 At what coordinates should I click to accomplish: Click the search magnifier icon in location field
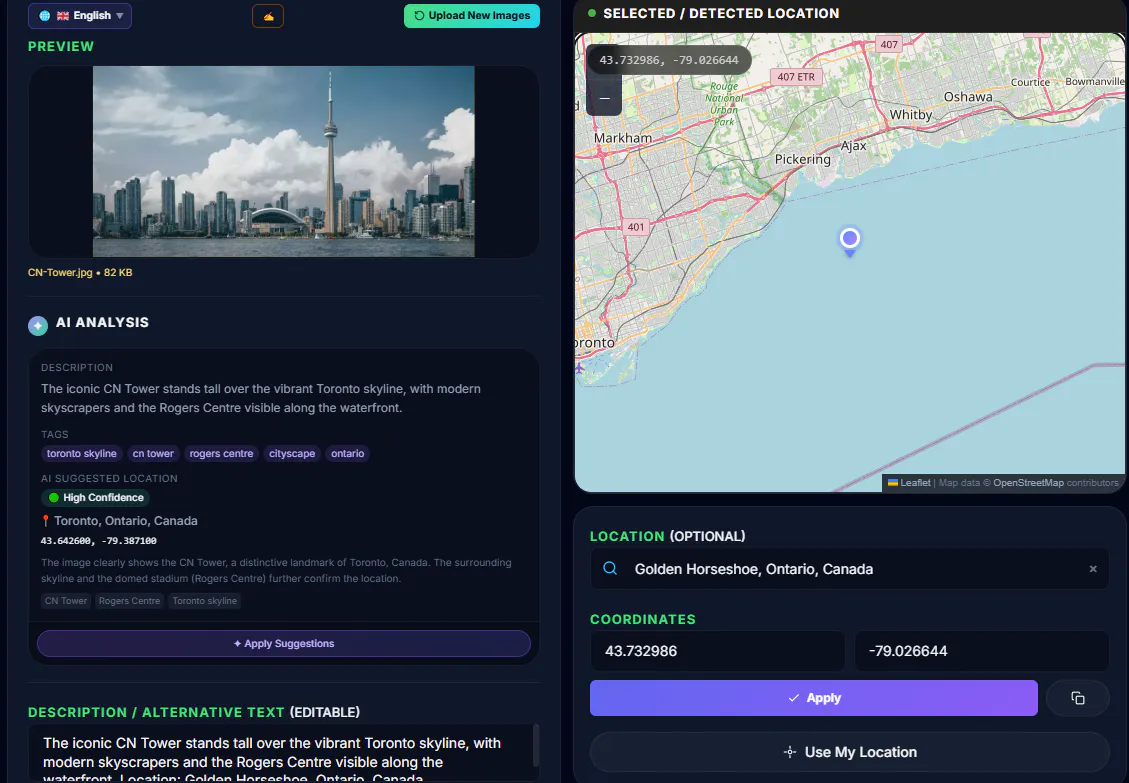(x=610, y=568)
